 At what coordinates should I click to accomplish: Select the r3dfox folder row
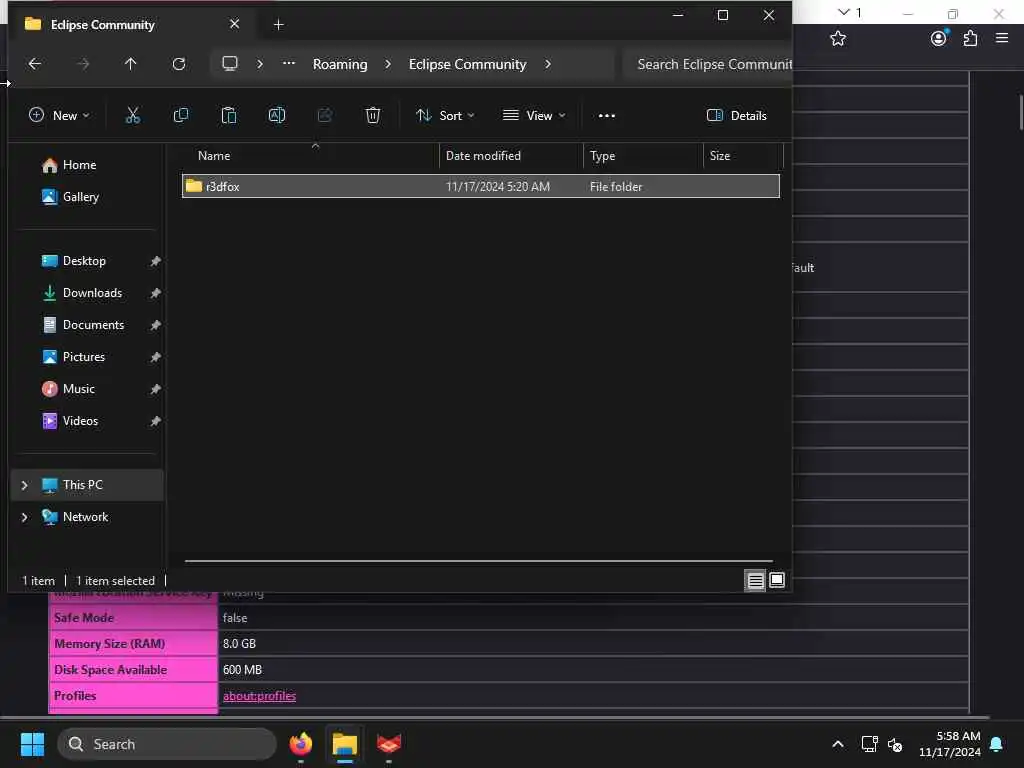(481, 186)
